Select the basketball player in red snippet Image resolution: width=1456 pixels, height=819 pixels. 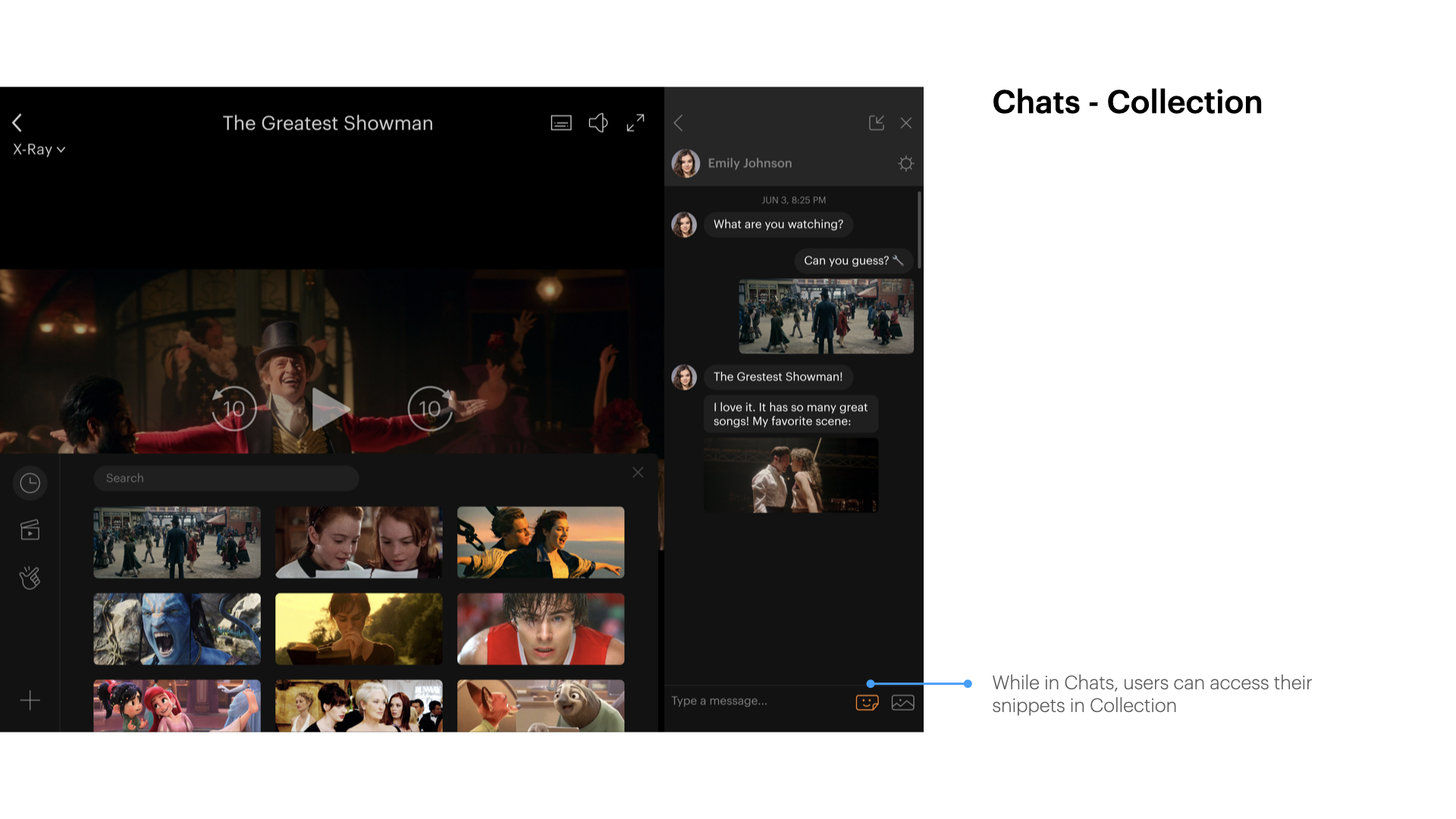[x=541, y=629]
